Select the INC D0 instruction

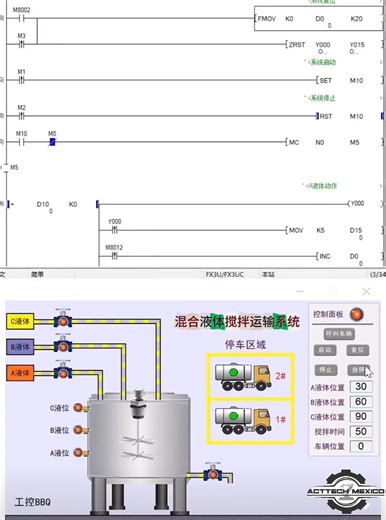pyautogui.click(x=349, y=256)
